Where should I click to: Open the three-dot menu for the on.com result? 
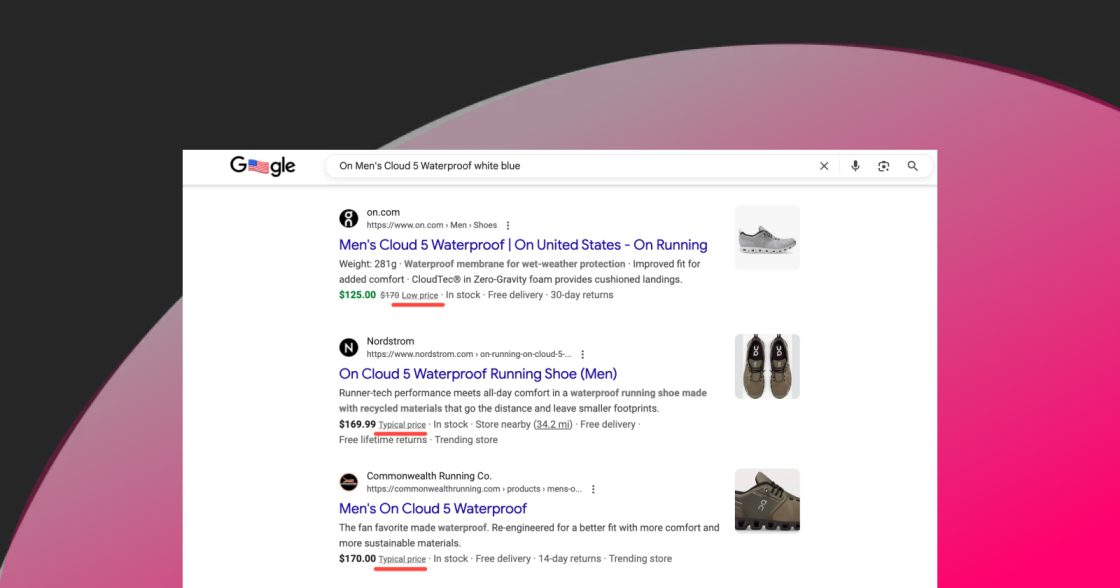[x=508, y=226]
